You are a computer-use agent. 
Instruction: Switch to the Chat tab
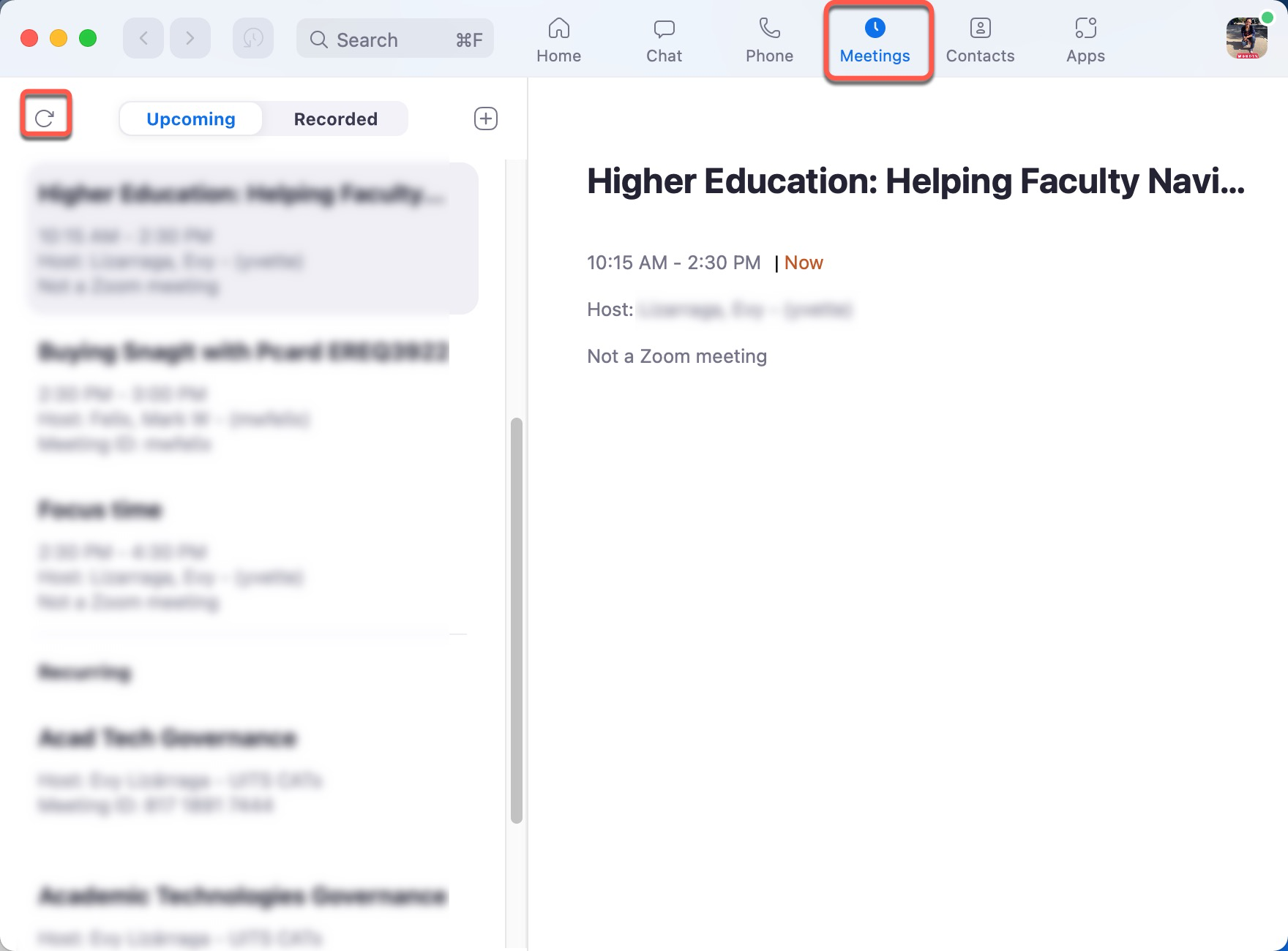point(664,41)
